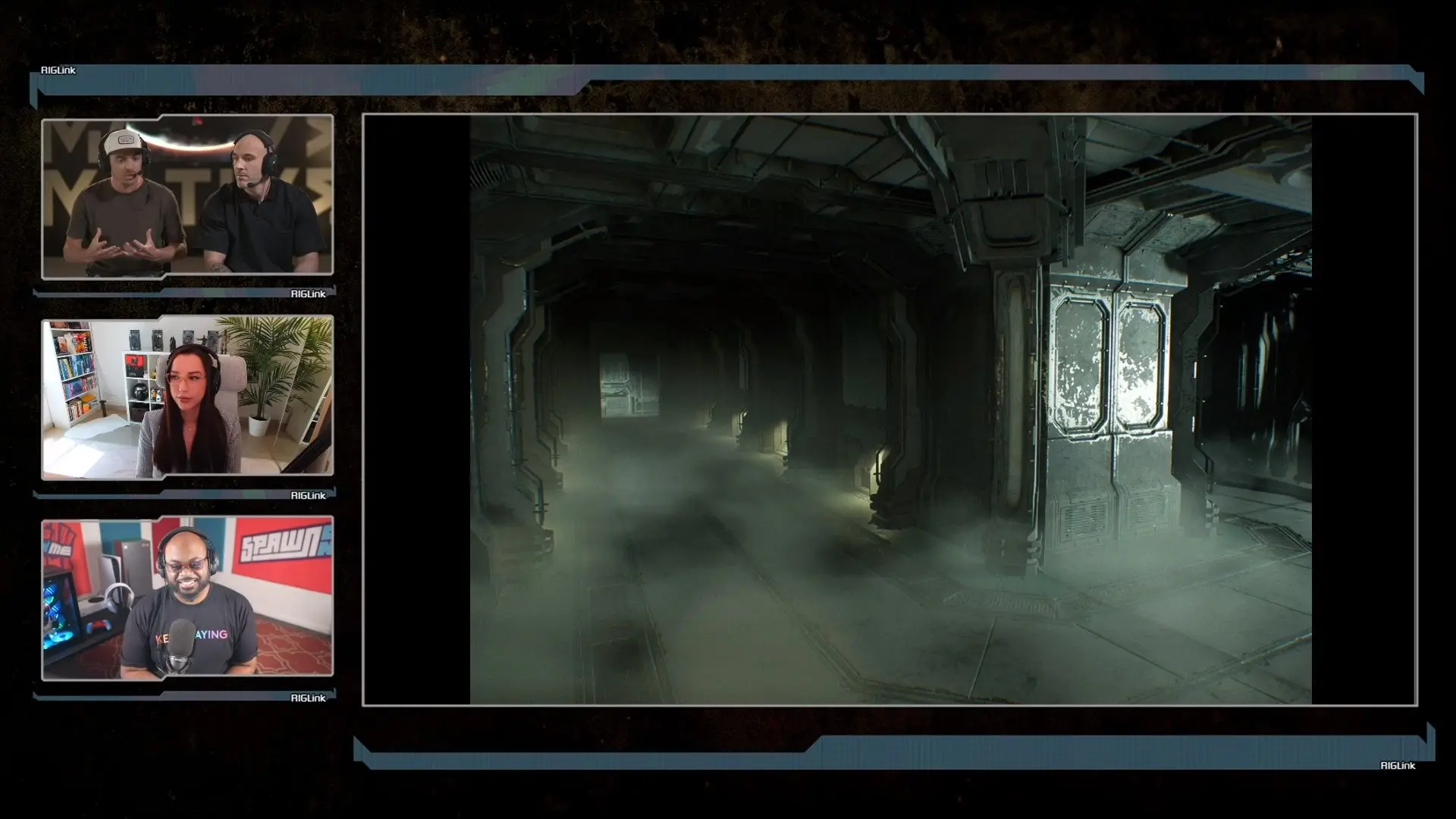The image size is (1456, 819).
Task: Click the sci-fi corridor game footage
Action: pyautogui.click(x=890, y=409)
